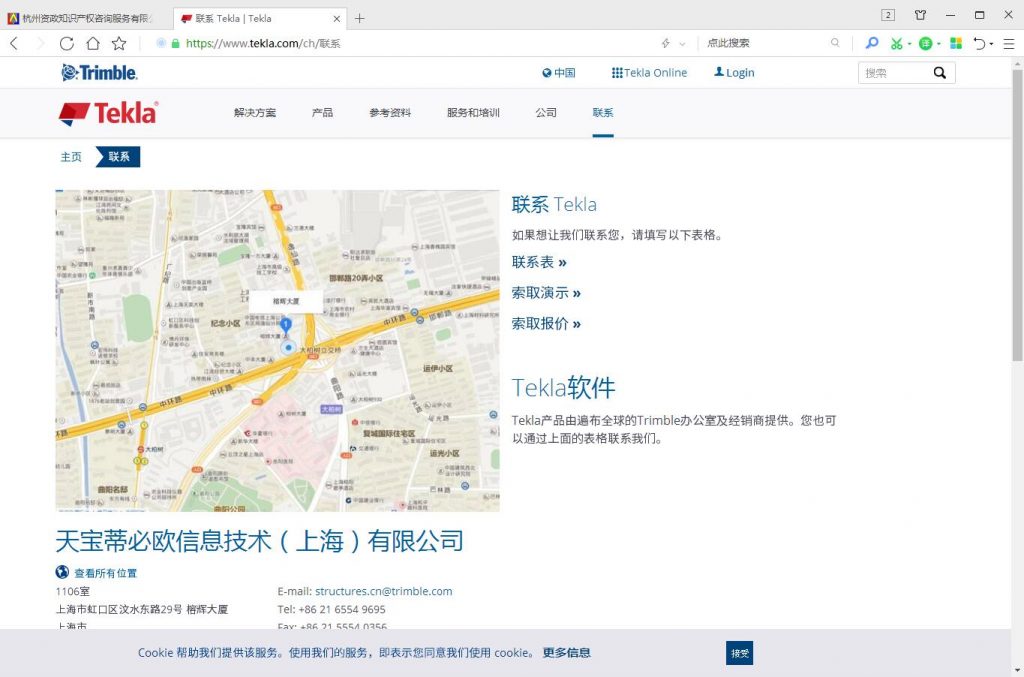The height and width of the screenshot is (677, 1024).
Task: Open a new browser tab
Action: (360, 18)
